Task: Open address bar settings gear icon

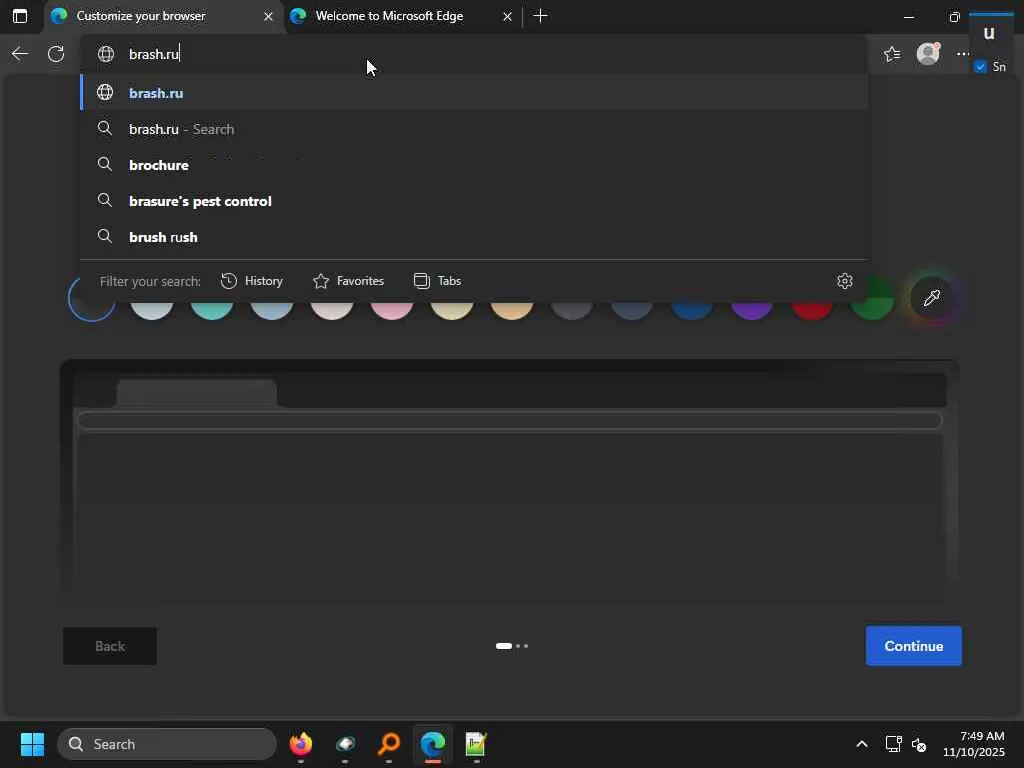Action: point(844,281)
